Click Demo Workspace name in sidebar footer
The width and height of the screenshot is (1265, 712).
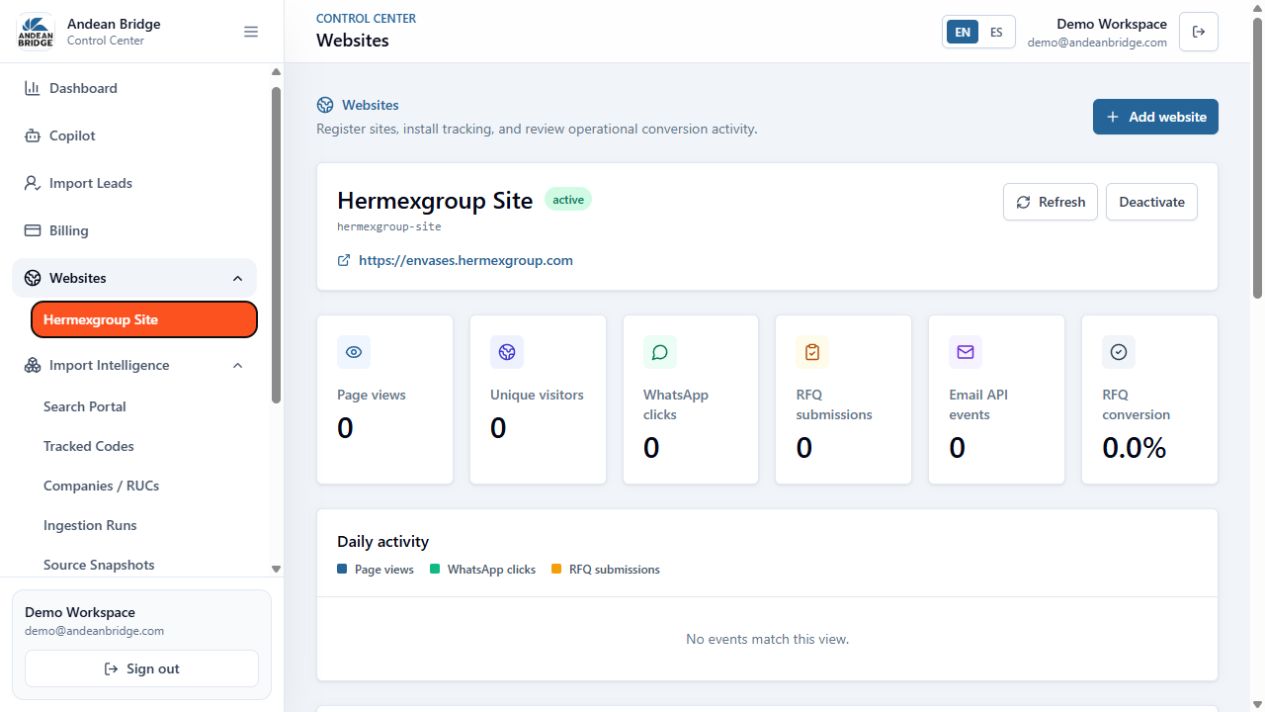80,612
